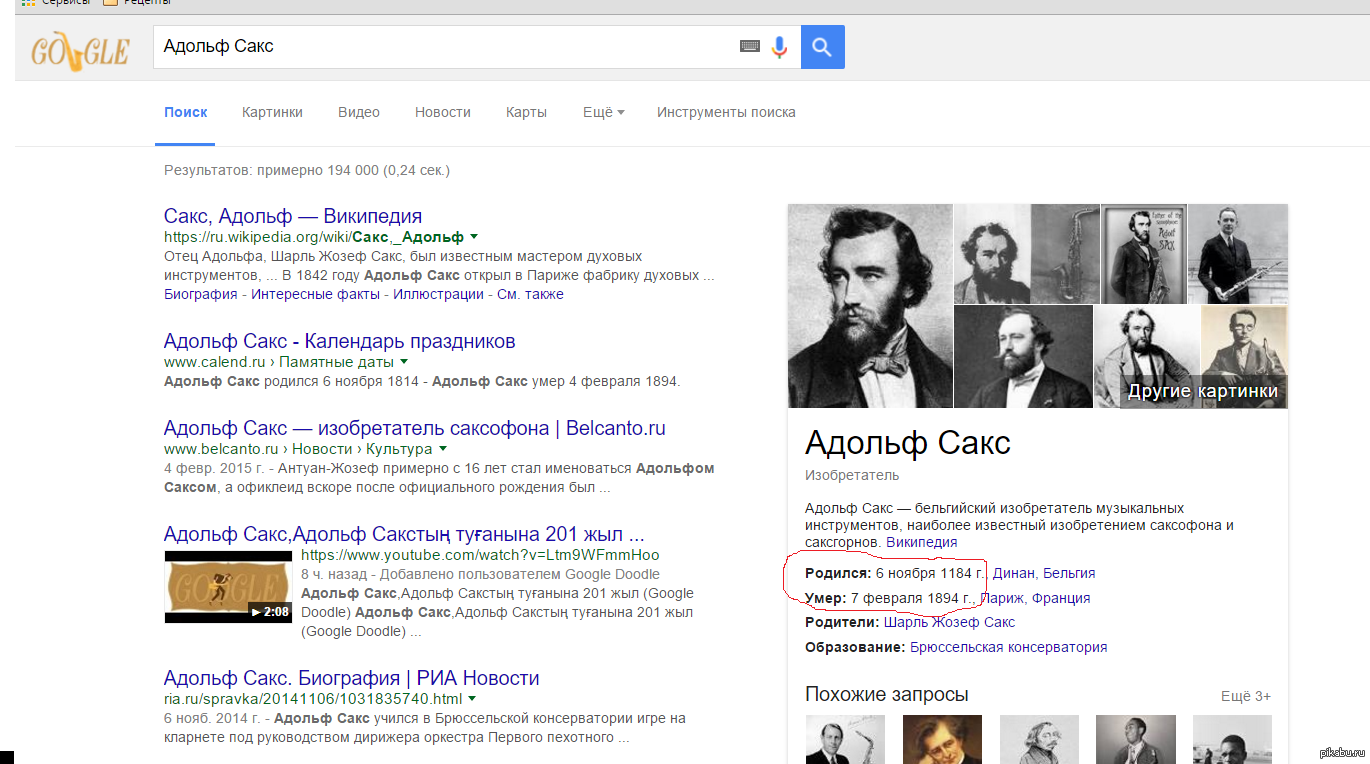1370x764 pixels.
Task: Open the Динан birthplace link
Action: tap(1013, 573)
